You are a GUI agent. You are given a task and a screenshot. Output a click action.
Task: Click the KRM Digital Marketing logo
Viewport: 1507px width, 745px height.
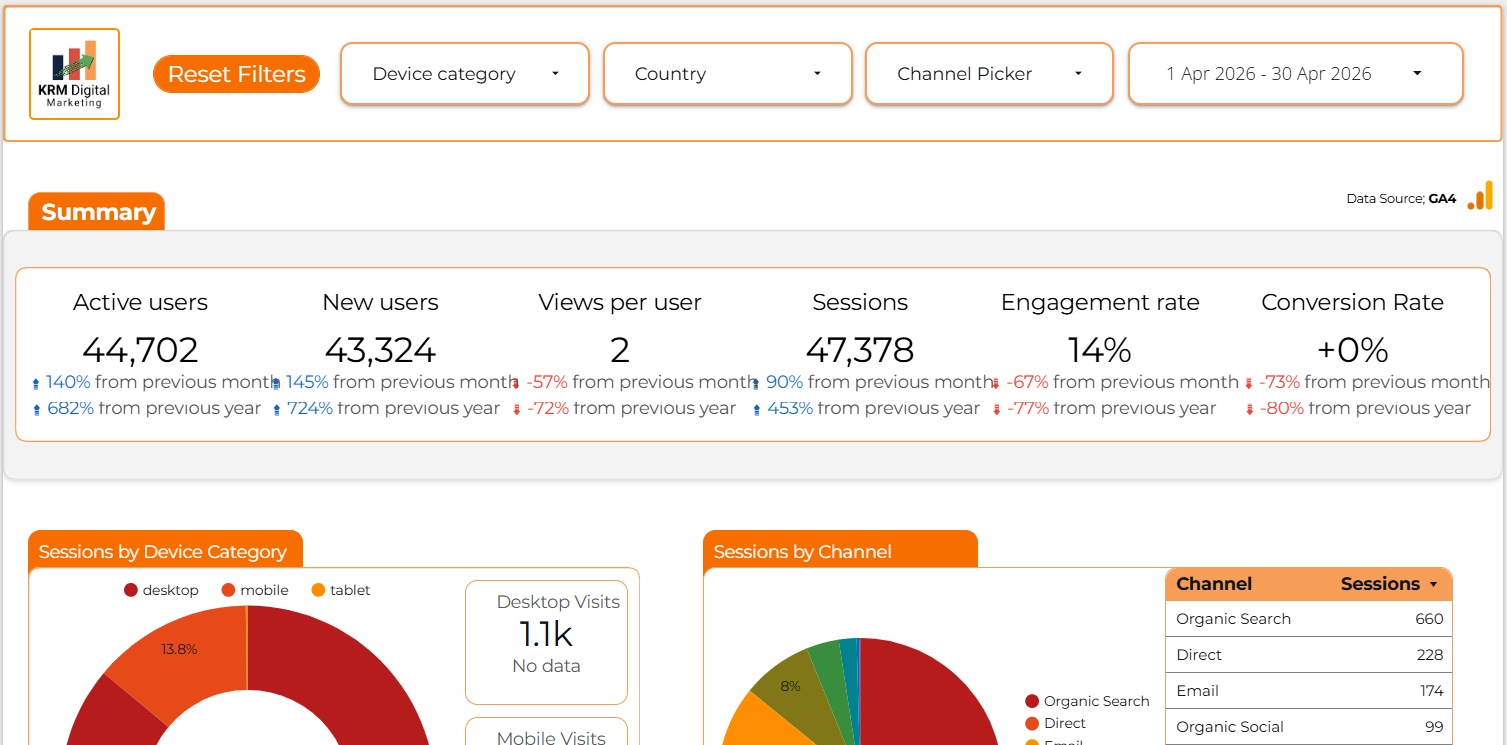(x=75, y=74)
